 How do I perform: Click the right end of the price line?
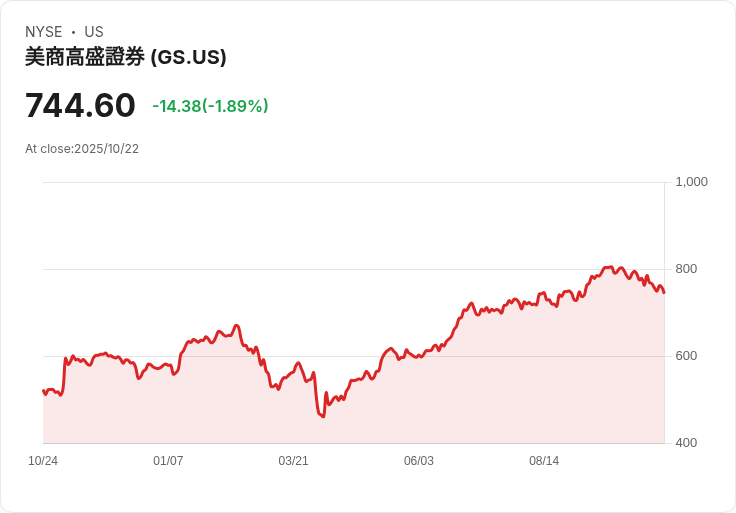[x=664, y=292]
